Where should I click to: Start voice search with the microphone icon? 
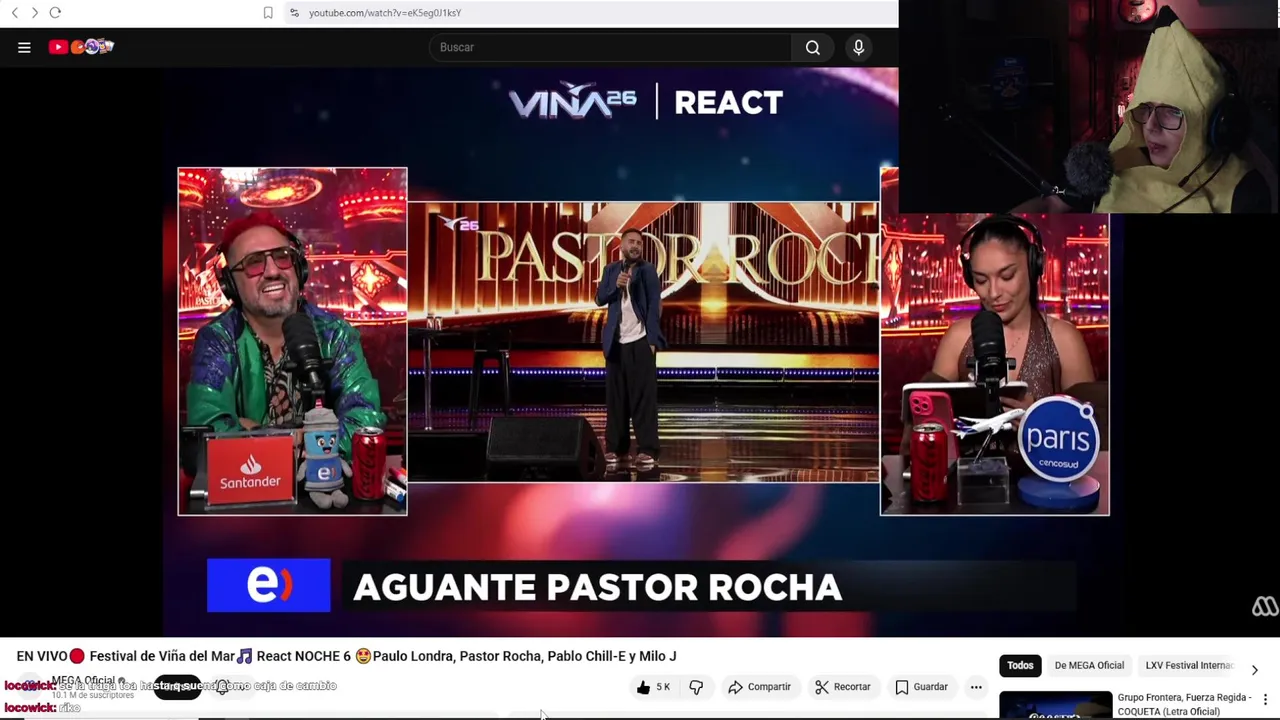pos(859,47)
